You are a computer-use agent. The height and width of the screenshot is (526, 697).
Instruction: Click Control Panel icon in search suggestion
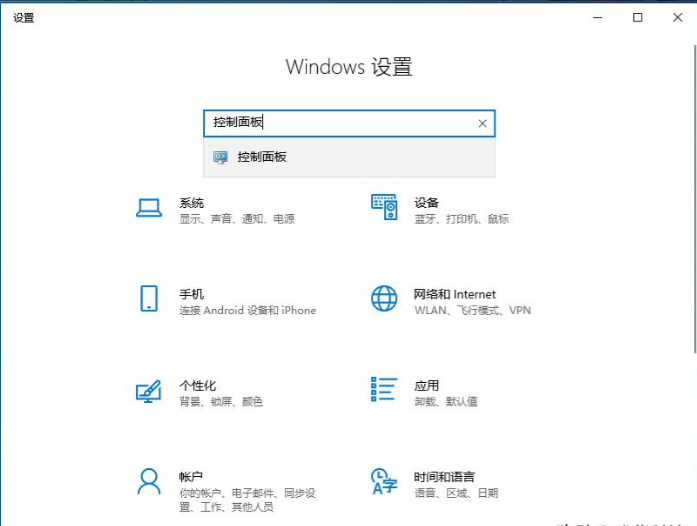[x=220, y=157]
